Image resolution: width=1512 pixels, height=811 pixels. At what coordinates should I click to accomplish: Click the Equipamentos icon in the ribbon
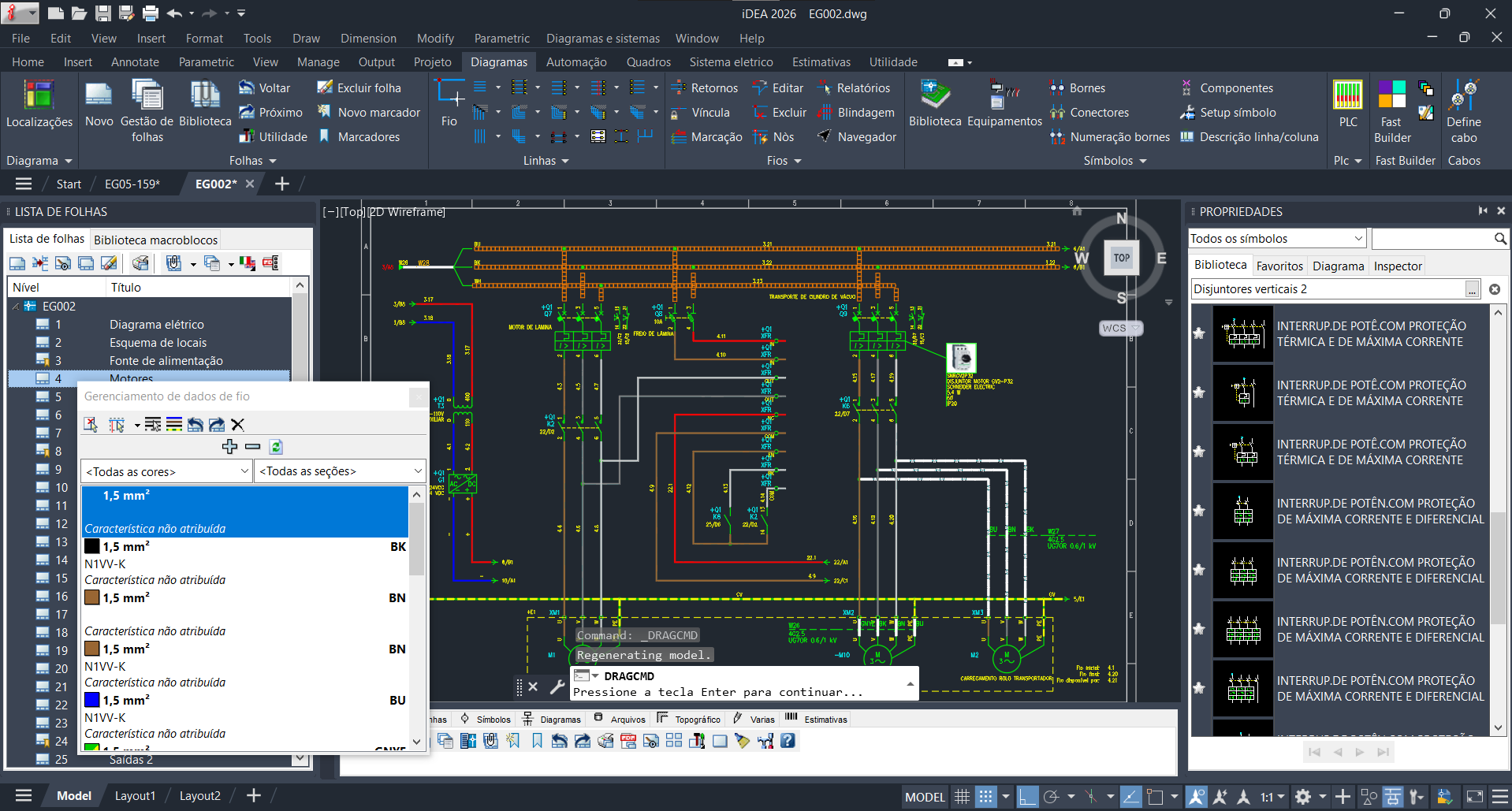(x=1004, y=99)
